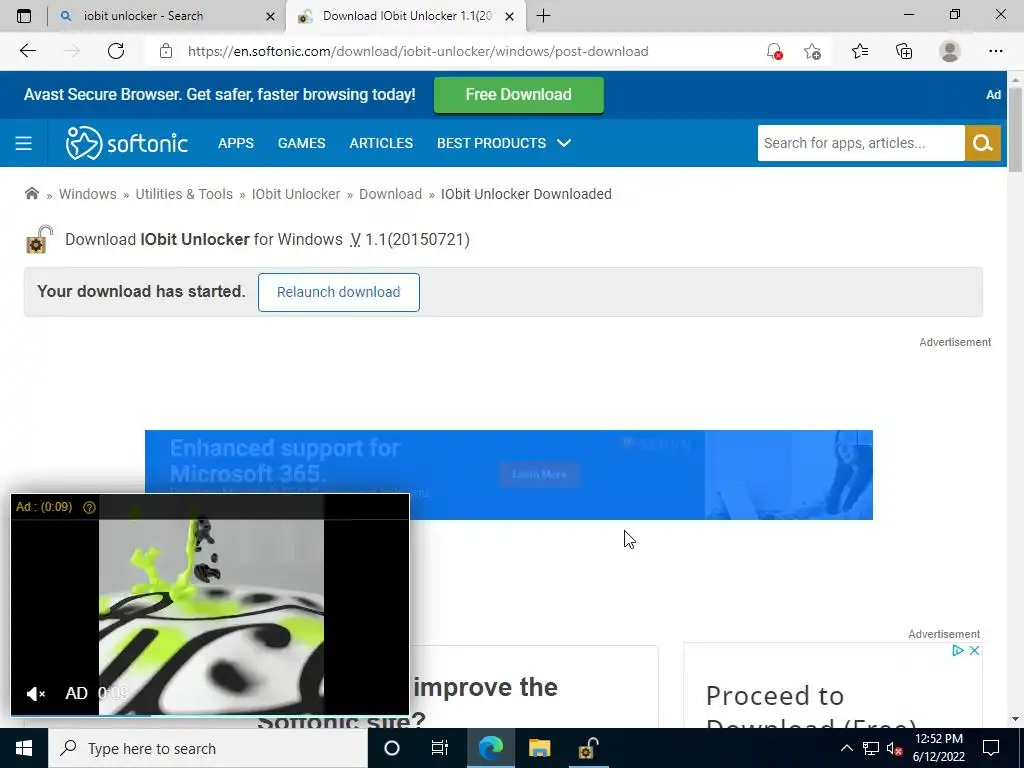This screenshot has width=1024, height=768.
Task: Click the IObit Unlocker padlock app icon
Action: [39, 239]
